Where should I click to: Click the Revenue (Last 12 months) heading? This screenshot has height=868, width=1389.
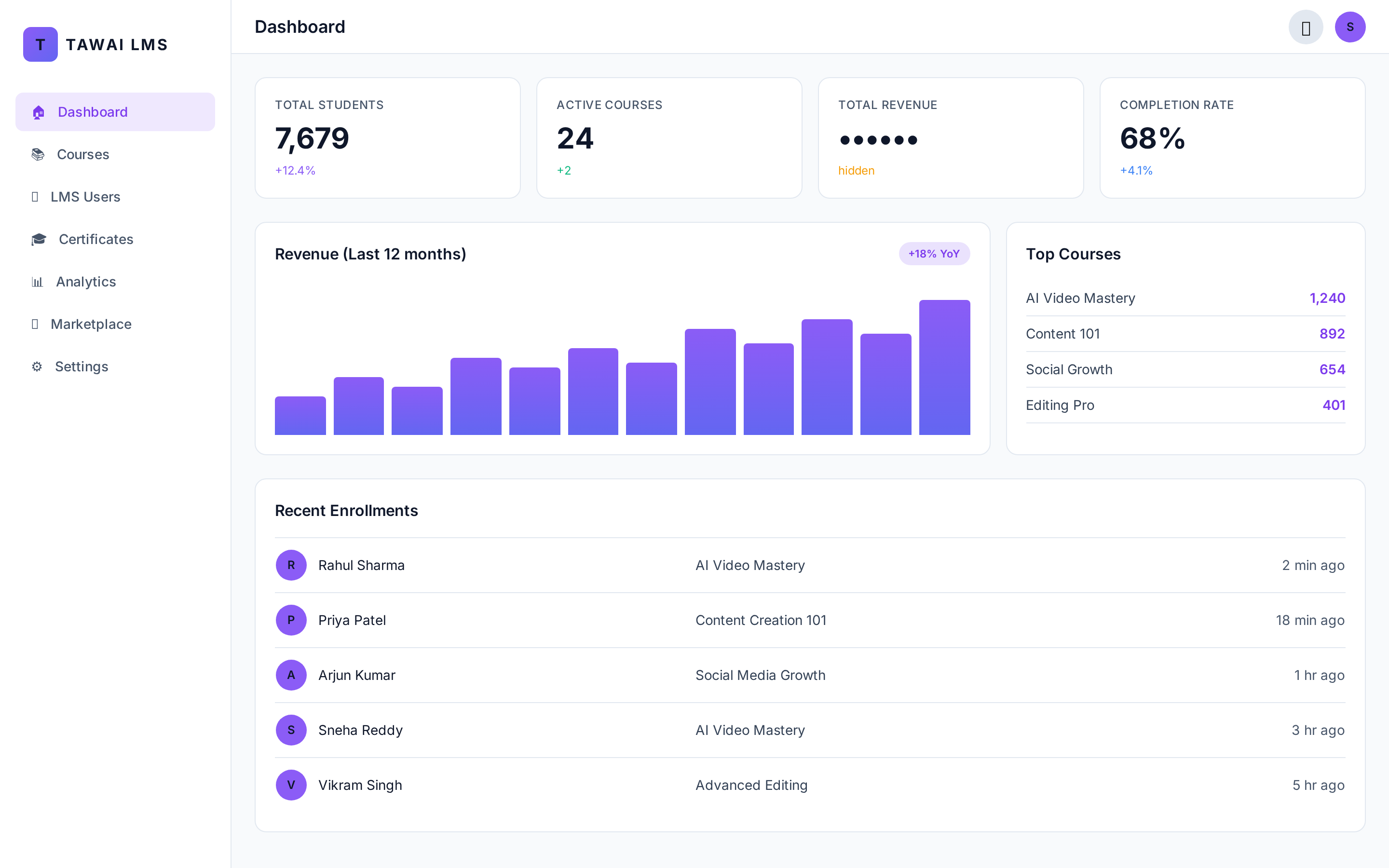coord(370,254)
